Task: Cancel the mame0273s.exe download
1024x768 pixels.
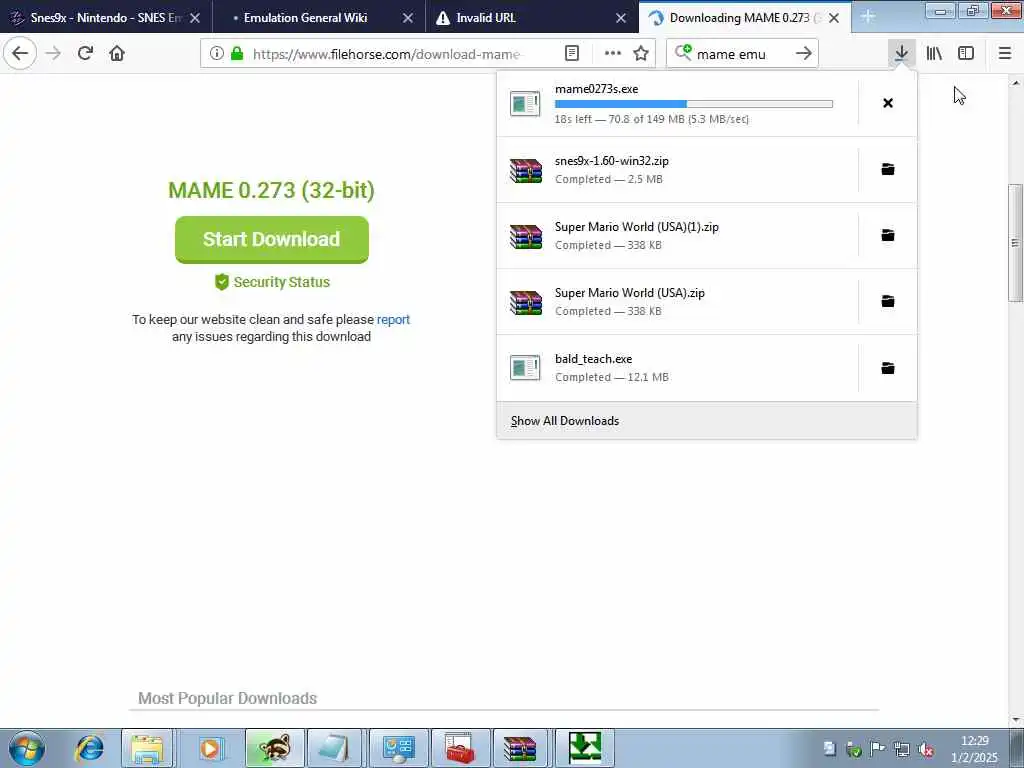Action: tap(888, 103)
